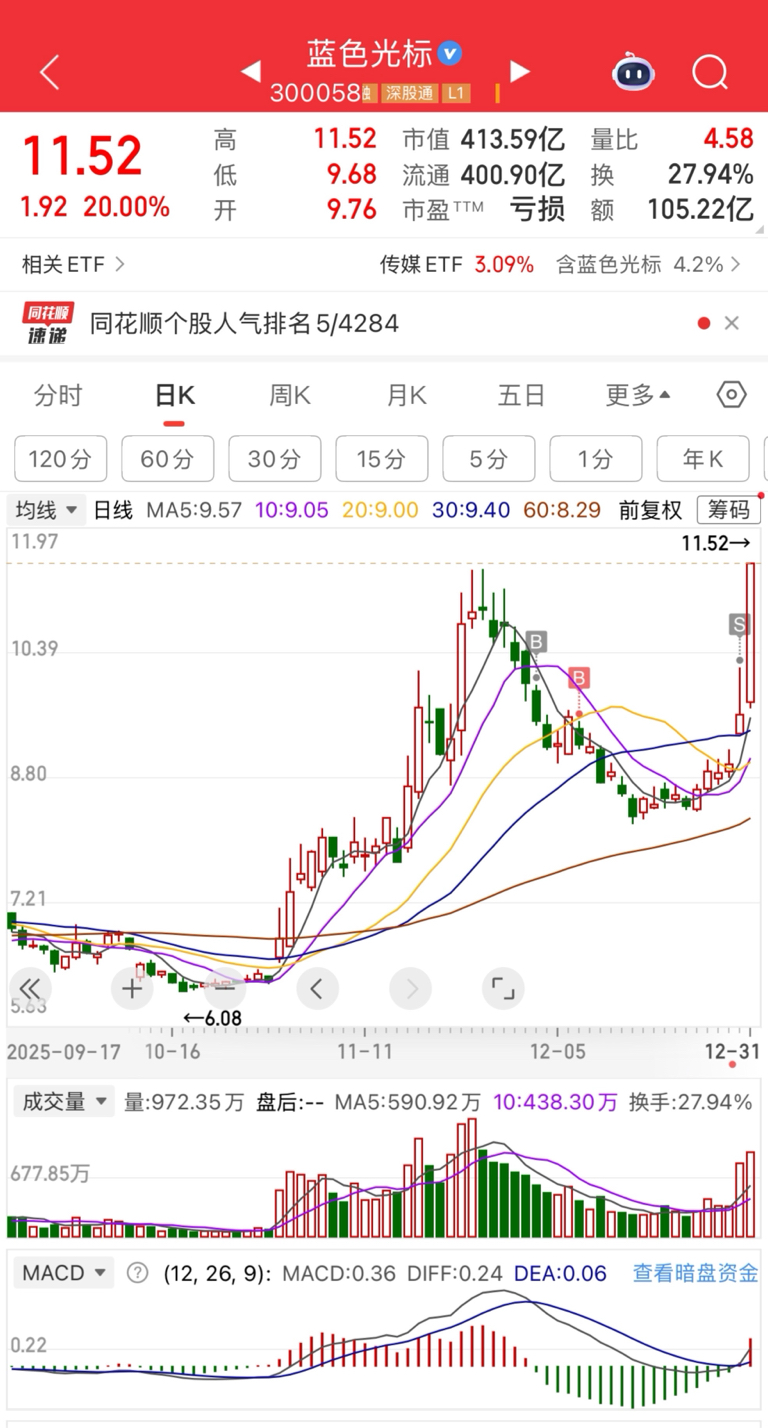Toggle the 筹码 chip distribution button
768x1428 pixels.
click(728, 510)
